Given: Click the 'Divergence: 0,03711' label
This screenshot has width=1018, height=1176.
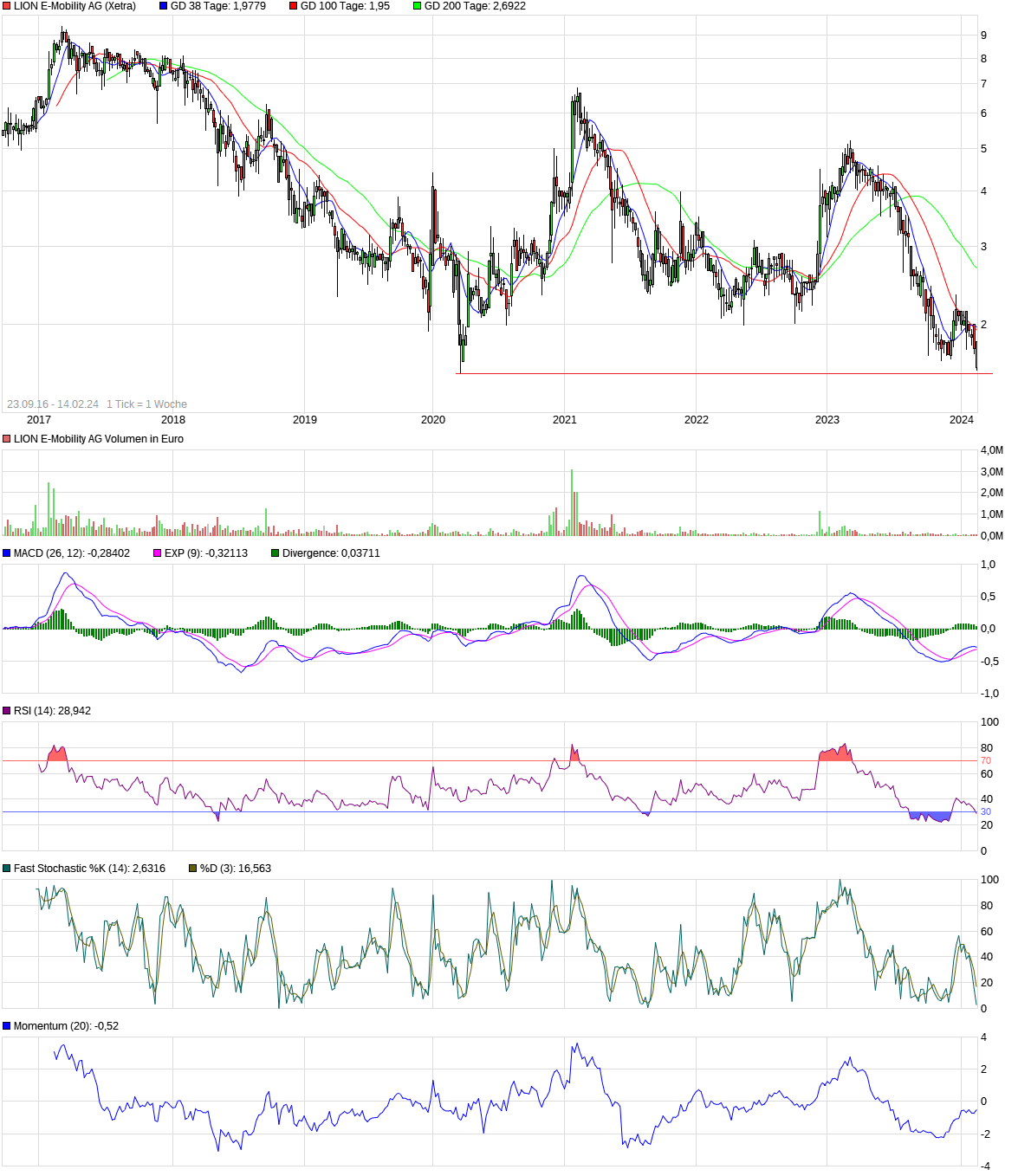Looking at the screenshot, I should point(331,553).
